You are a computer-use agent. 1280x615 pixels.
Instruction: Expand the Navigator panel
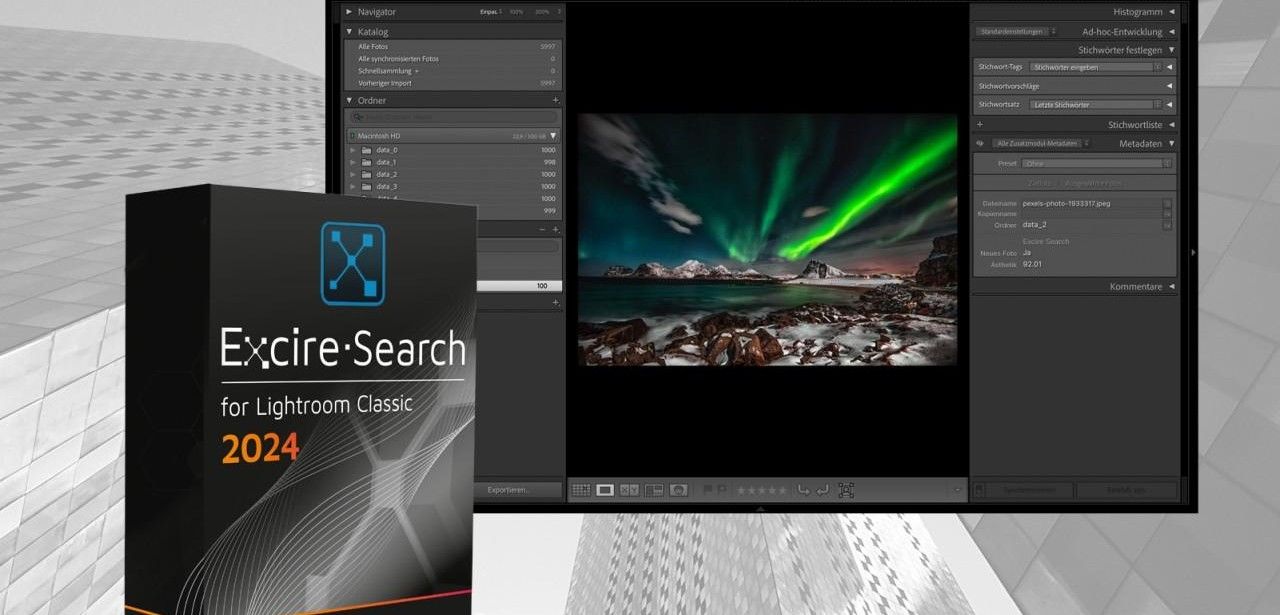click(349, 11)
